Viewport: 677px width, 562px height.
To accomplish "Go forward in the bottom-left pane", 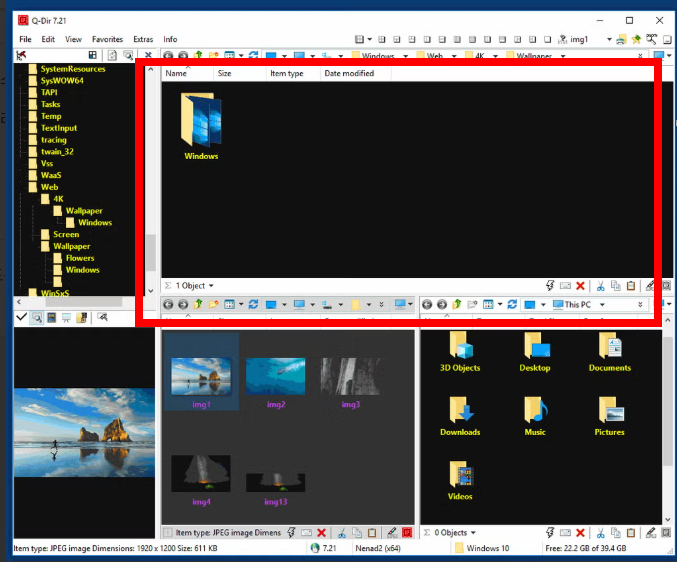I will coord(183,305).
